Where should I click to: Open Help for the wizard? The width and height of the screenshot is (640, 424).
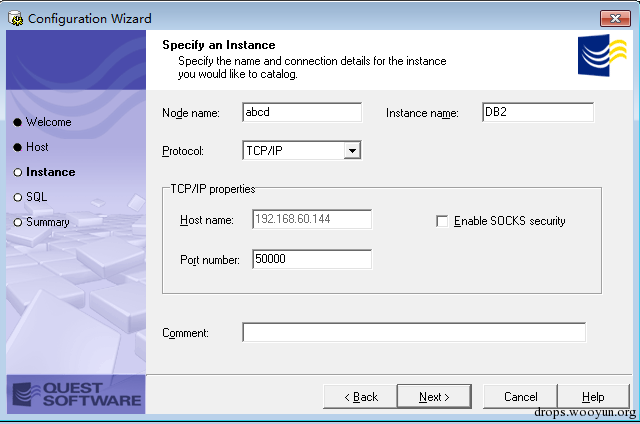coord(593,397)
